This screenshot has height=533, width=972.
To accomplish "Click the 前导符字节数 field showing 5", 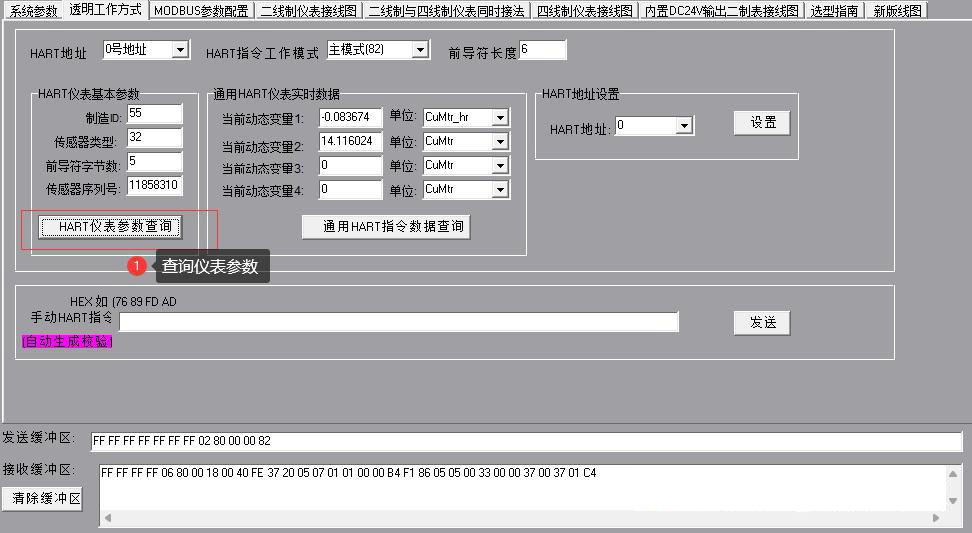I will point(154,161).
